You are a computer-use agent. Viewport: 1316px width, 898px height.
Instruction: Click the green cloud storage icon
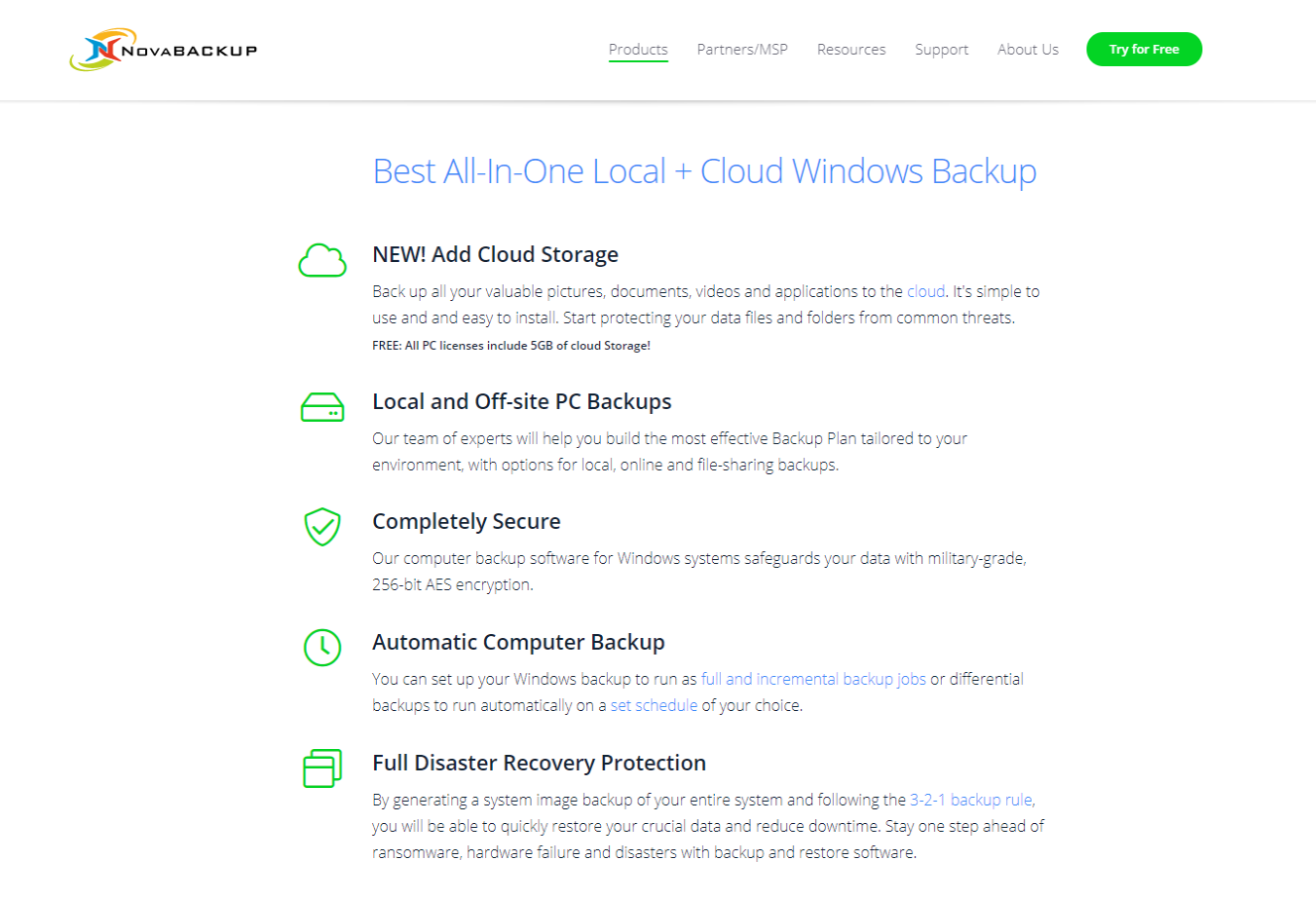(x=322, y=261)
